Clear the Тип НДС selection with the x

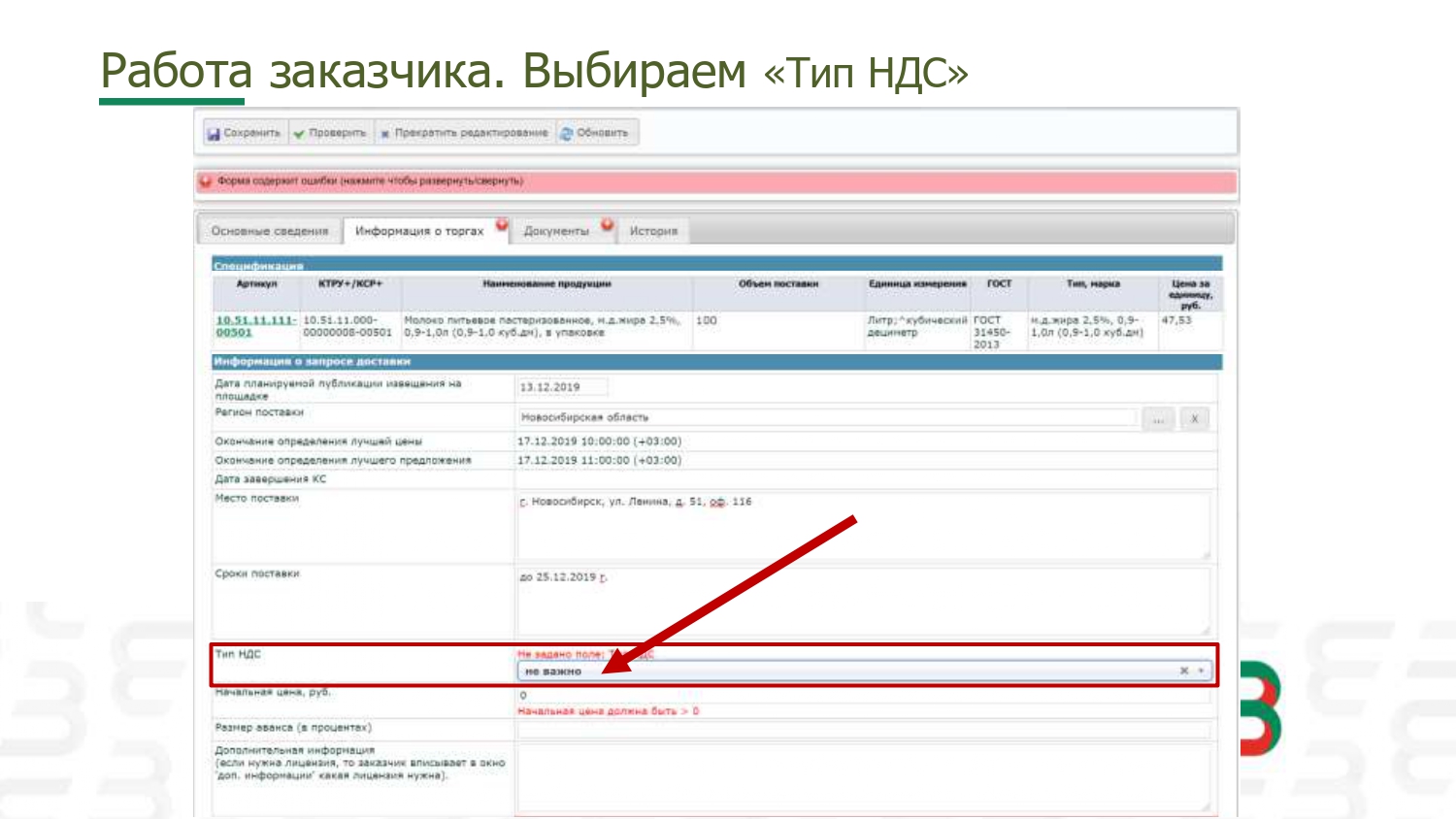[x=1183, y=671]
